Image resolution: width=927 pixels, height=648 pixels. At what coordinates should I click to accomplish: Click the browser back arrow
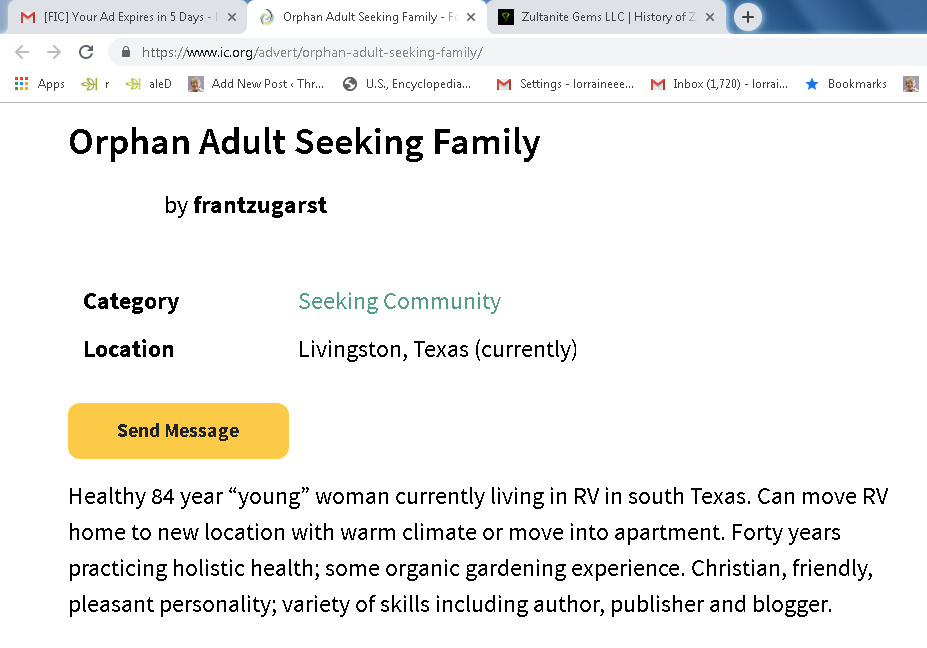click(21, 52)
